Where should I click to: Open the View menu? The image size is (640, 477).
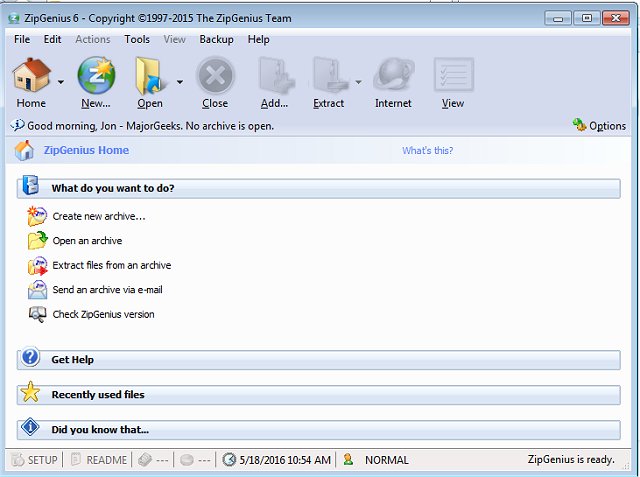tap(175, 40)
